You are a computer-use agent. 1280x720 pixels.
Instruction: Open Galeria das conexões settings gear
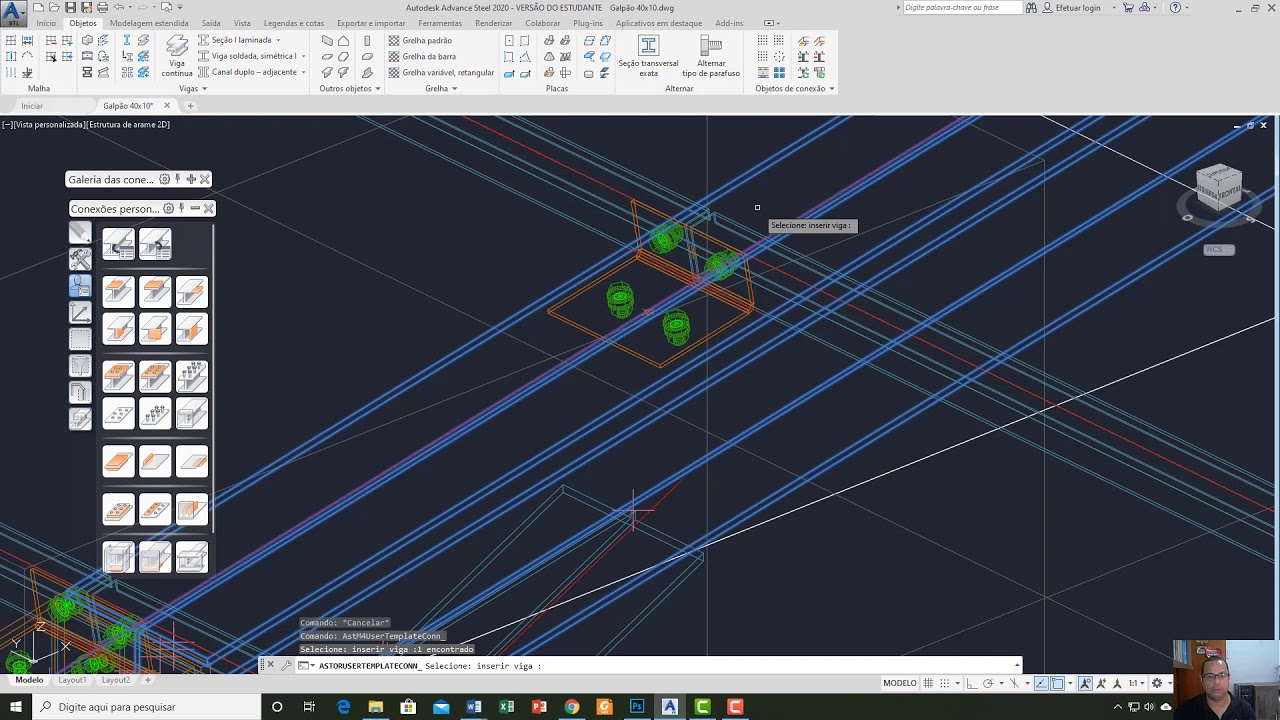click(164, 179)
